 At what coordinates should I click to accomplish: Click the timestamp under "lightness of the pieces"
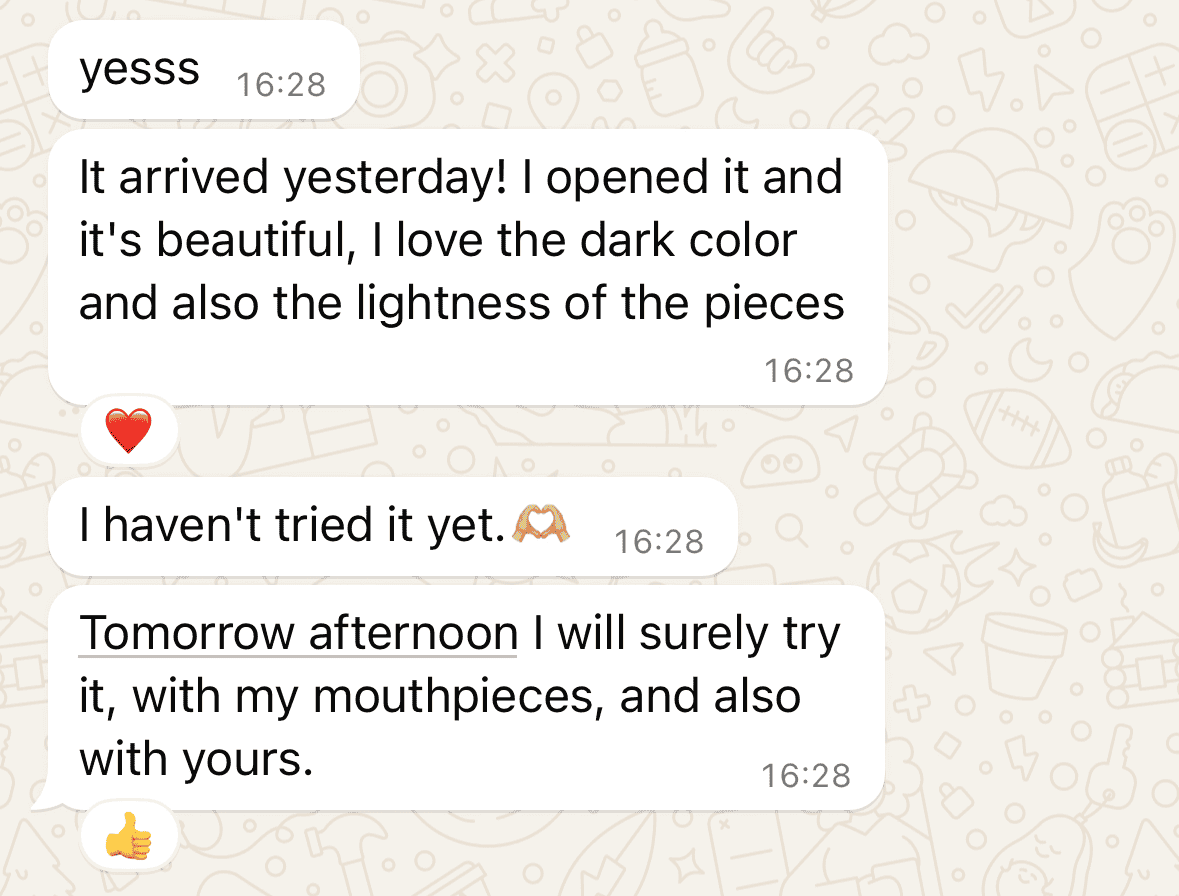coord(808,371)
